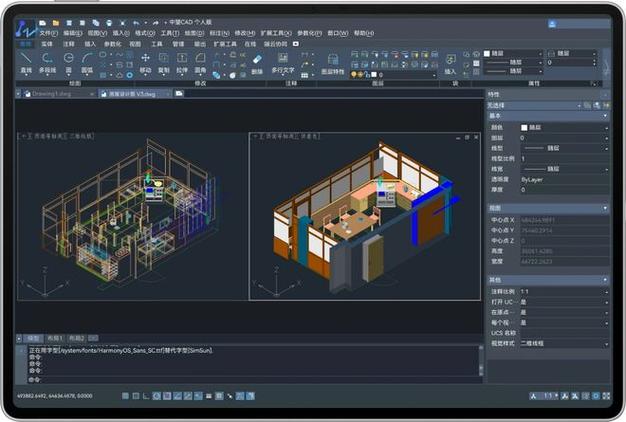Open the 线型 dropdown in properties panel
Viewport: 626px width, 422px height.
click(x=565, y=148)
